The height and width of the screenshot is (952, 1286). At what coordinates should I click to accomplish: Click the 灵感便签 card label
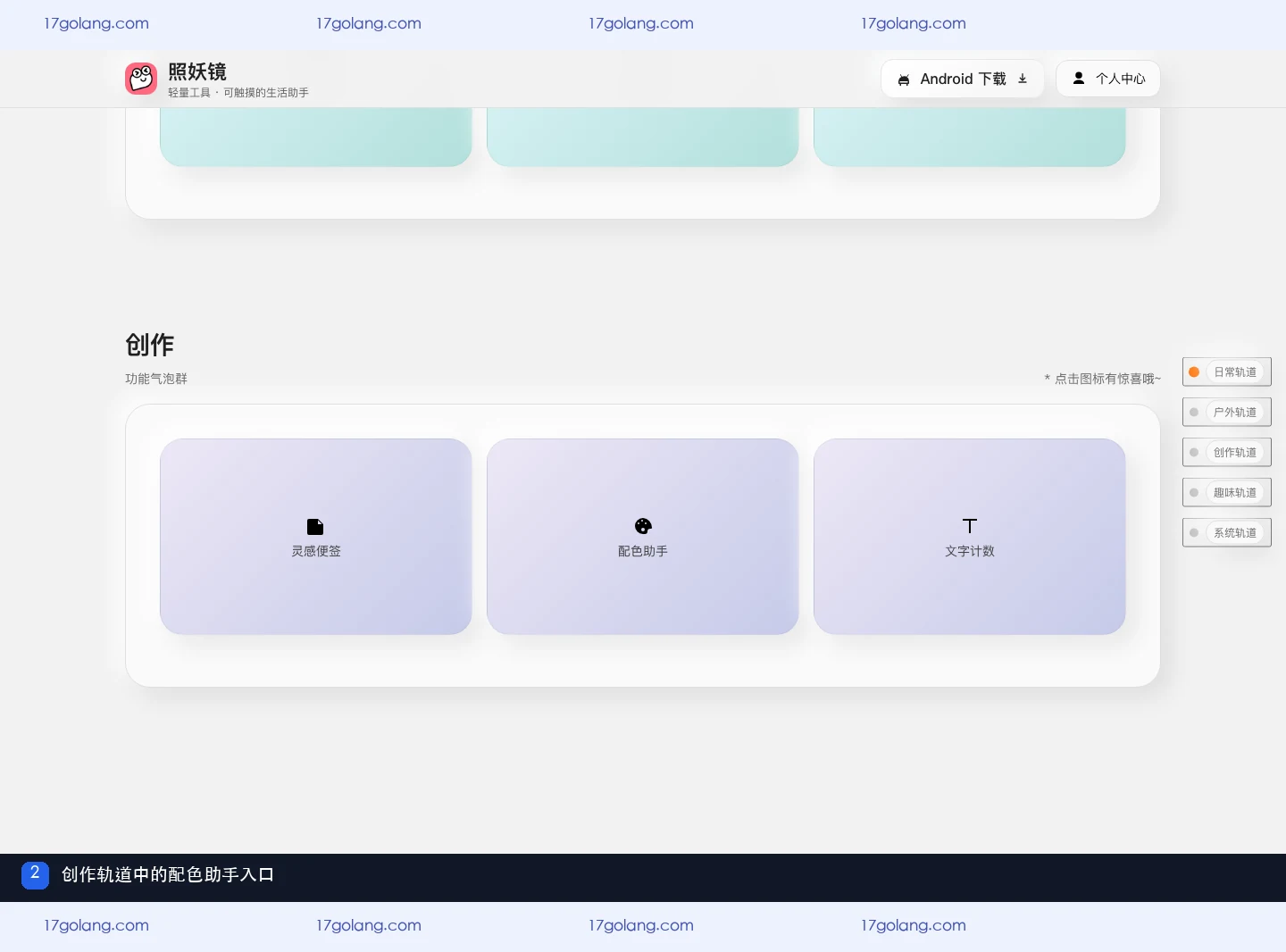tap(316, 551)
